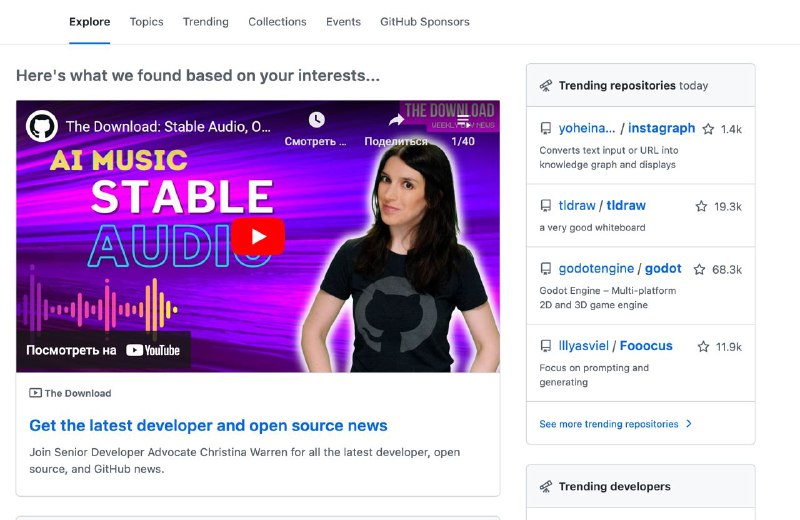The width and height of the screenshot is (800, 520).
Task: Click 'Focus on prompting and generating' description
Action: pos(594,375)
